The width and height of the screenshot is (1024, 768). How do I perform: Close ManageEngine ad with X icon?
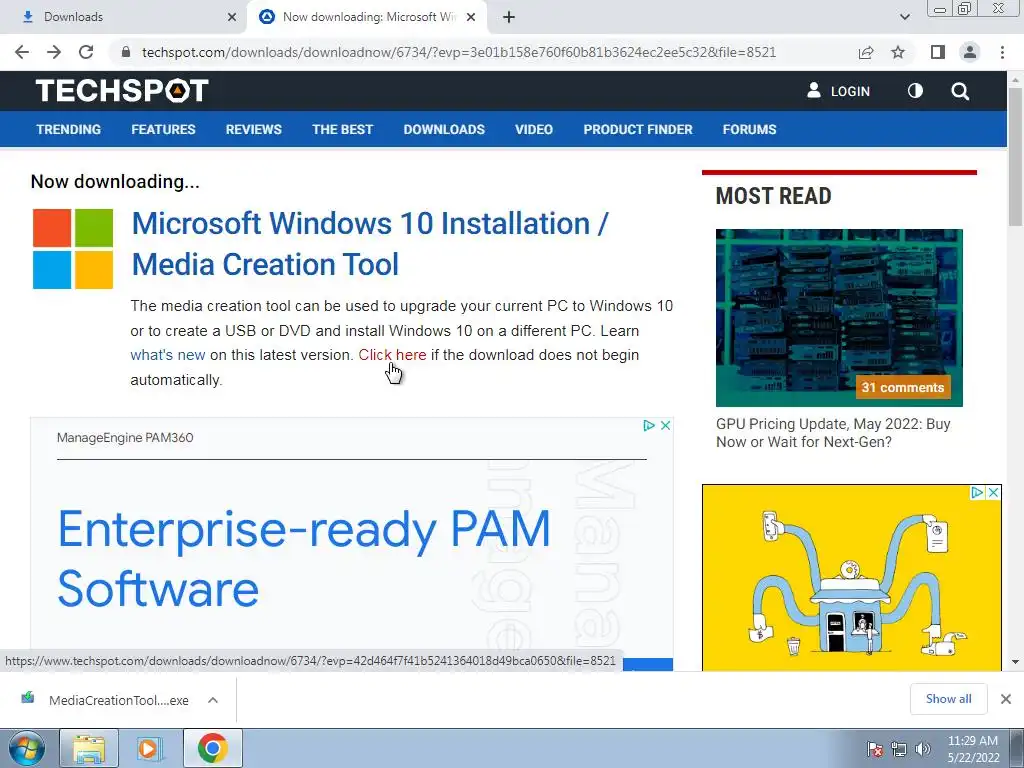[x=665, y=425]
